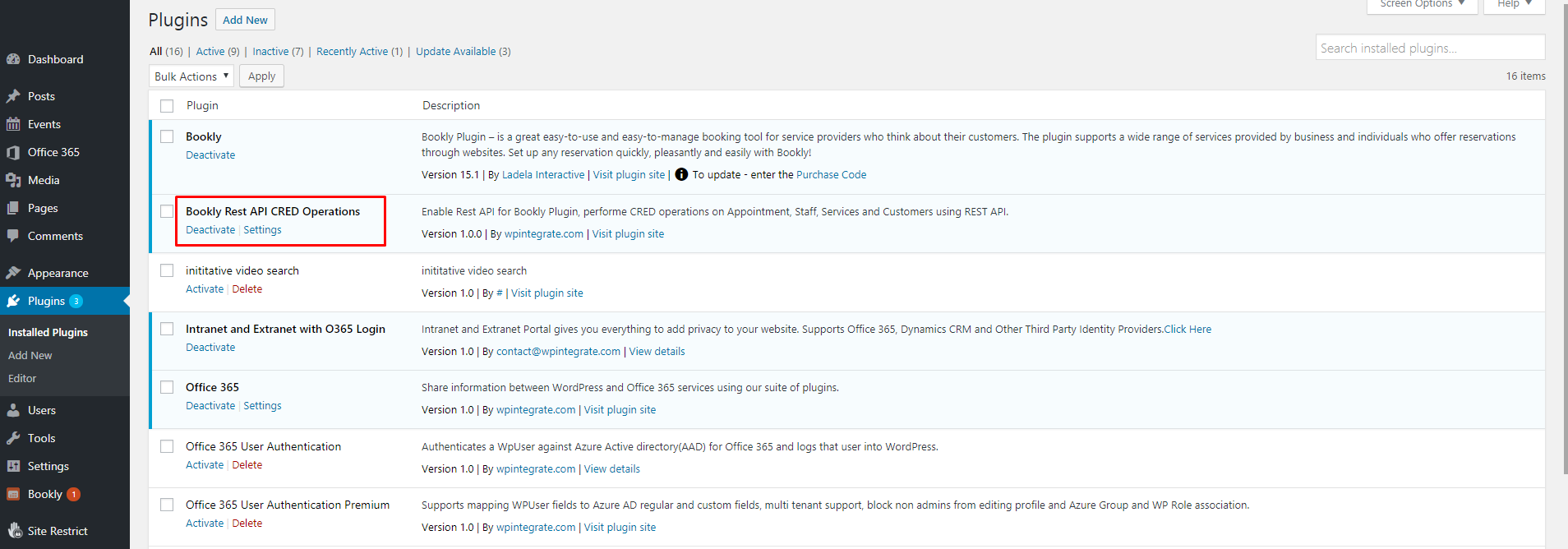Open the Appearance brush icon in sidebar
Screen dimensions: 1568x549
coord(13,273)
